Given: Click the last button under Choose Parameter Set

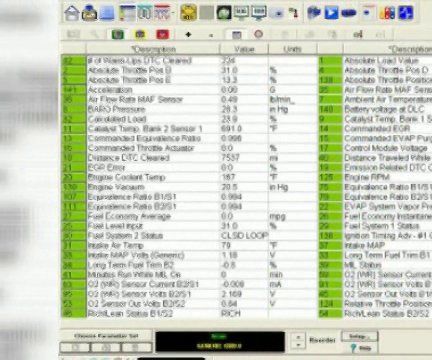Looking at the screenshot, I should [x=137, y=347].
